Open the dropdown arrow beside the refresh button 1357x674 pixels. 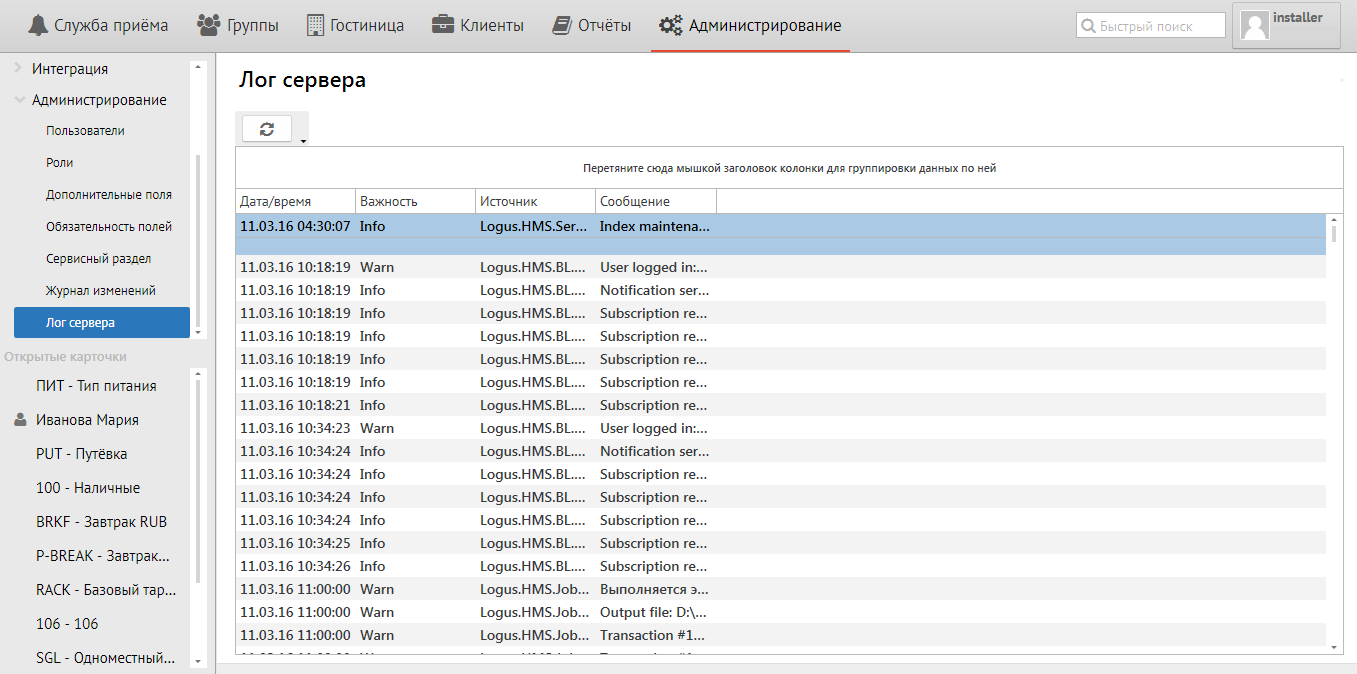click(x=303, y=141)
